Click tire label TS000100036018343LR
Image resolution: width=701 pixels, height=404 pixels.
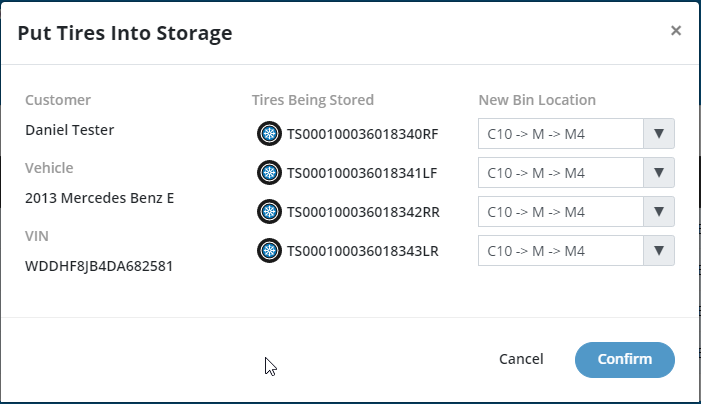click(363, 251)
